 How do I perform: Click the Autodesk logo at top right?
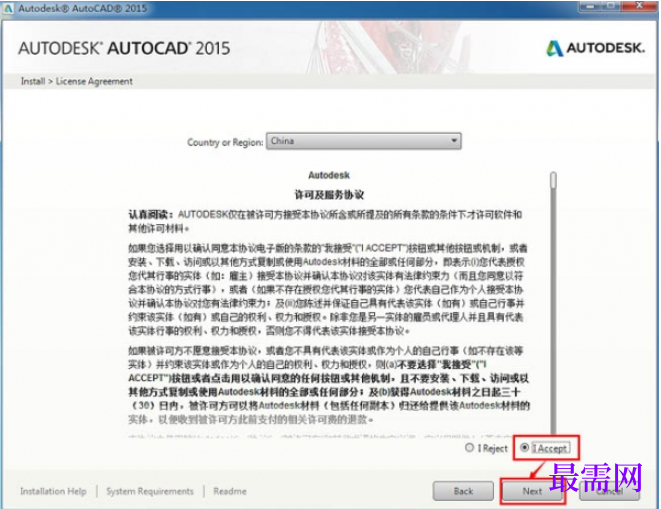(595, 48)
